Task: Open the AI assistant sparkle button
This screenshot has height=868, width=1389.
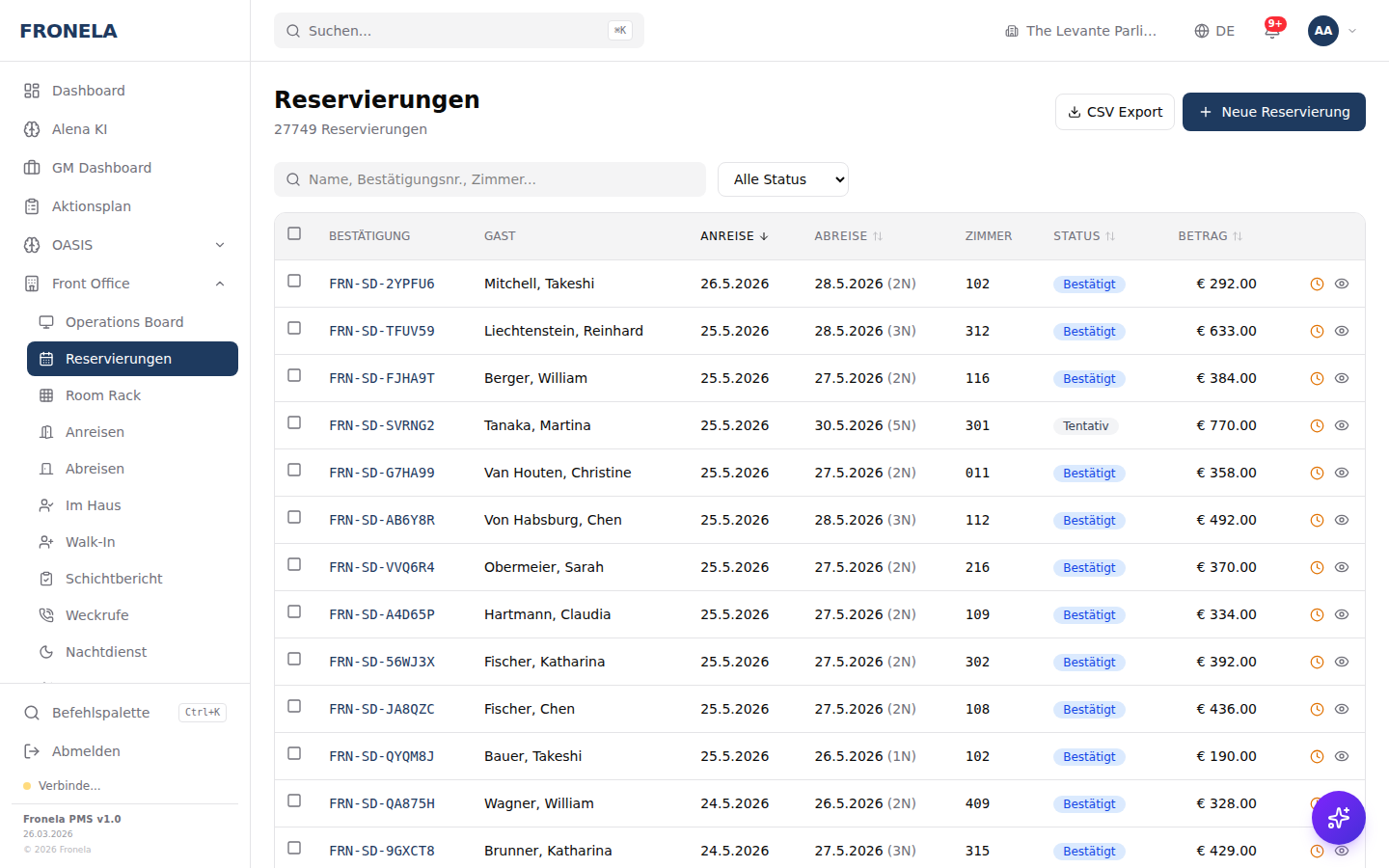Action: [x=1338, y=817]
